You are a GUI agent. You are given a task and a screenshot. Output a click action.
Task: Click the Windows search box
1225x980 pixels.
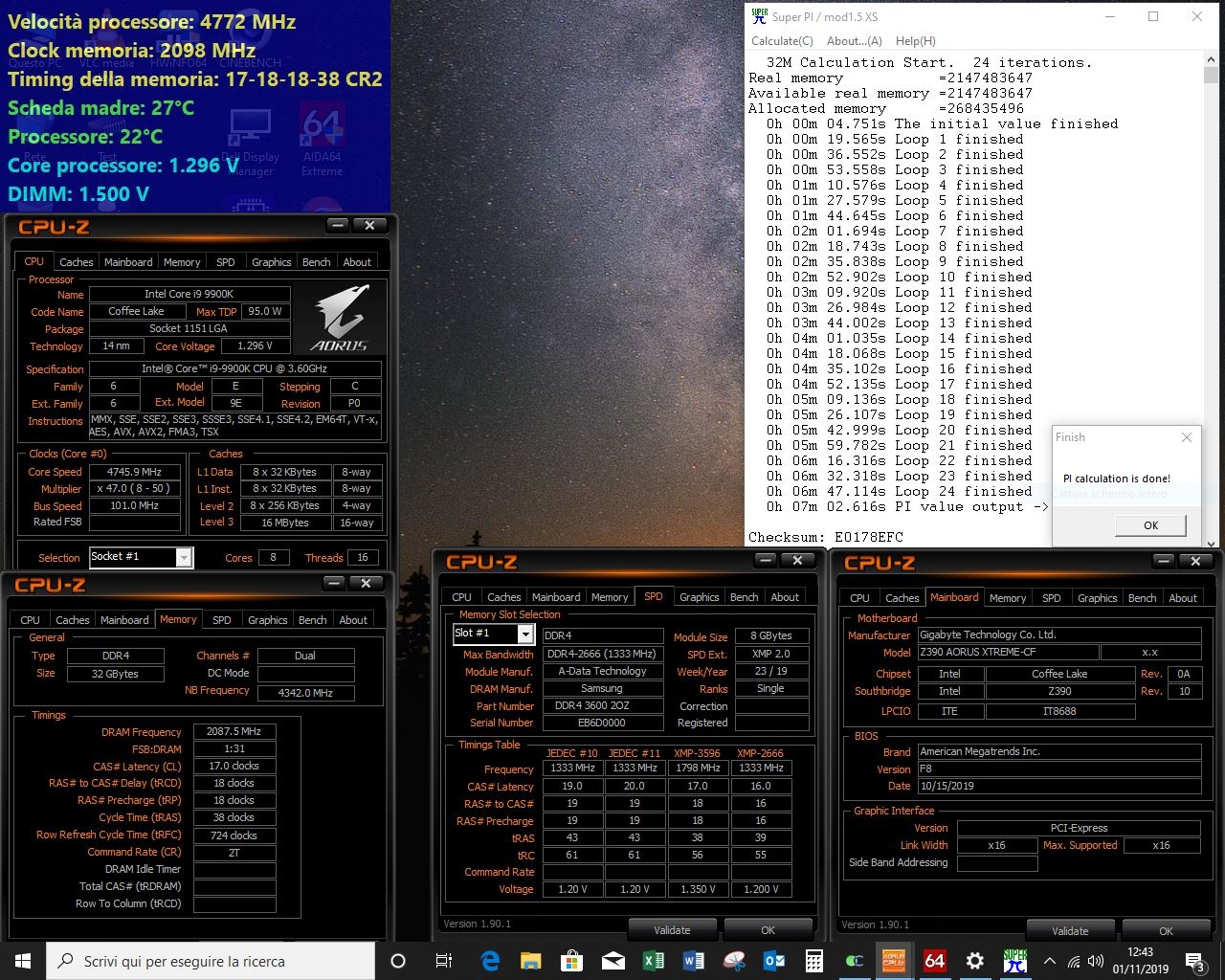point(211,961)
